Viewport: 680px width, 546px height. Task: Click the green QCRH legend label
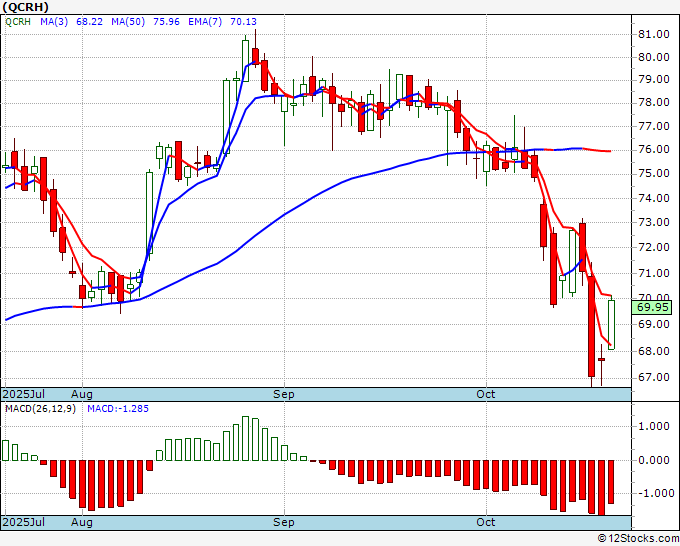pyautogui.click(x=18, y=22)
